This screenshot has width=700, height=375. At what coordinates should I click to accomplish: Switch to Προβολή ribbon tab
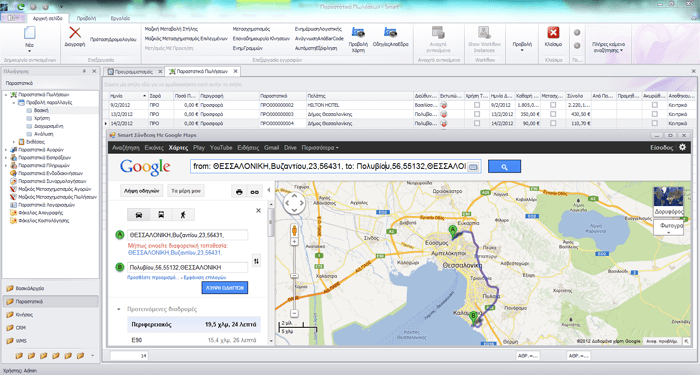point(86,18)
